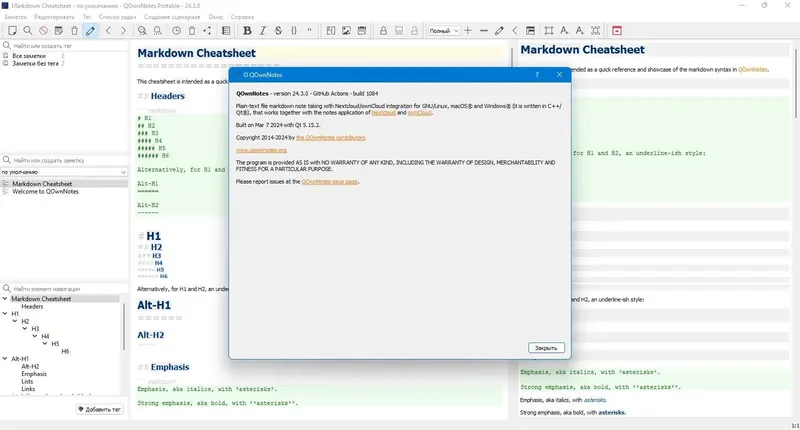Open the www.qownnotes.org link

coord(261,150)
